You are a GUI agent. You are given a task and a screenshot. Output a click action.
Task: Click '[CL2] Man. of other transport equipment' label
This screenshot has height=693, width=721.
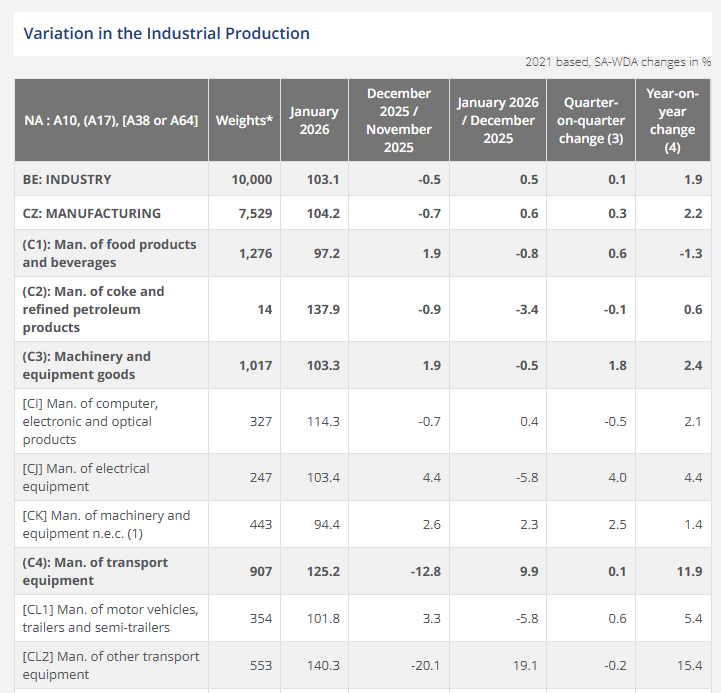pos(110,665)
